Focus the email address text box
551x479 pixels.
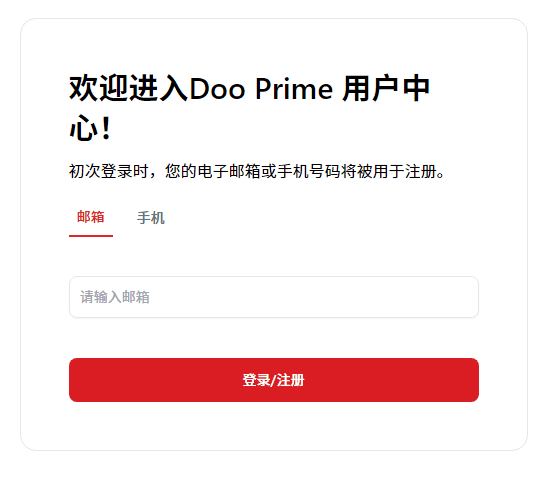click(274, 297)
